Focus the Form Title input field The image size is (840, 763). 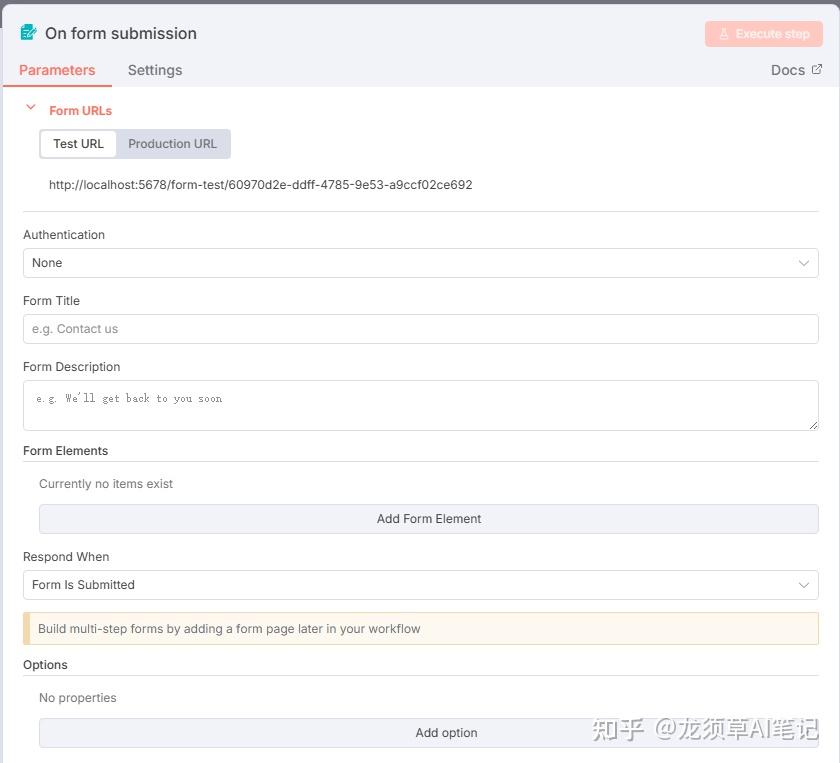point(420,329)
